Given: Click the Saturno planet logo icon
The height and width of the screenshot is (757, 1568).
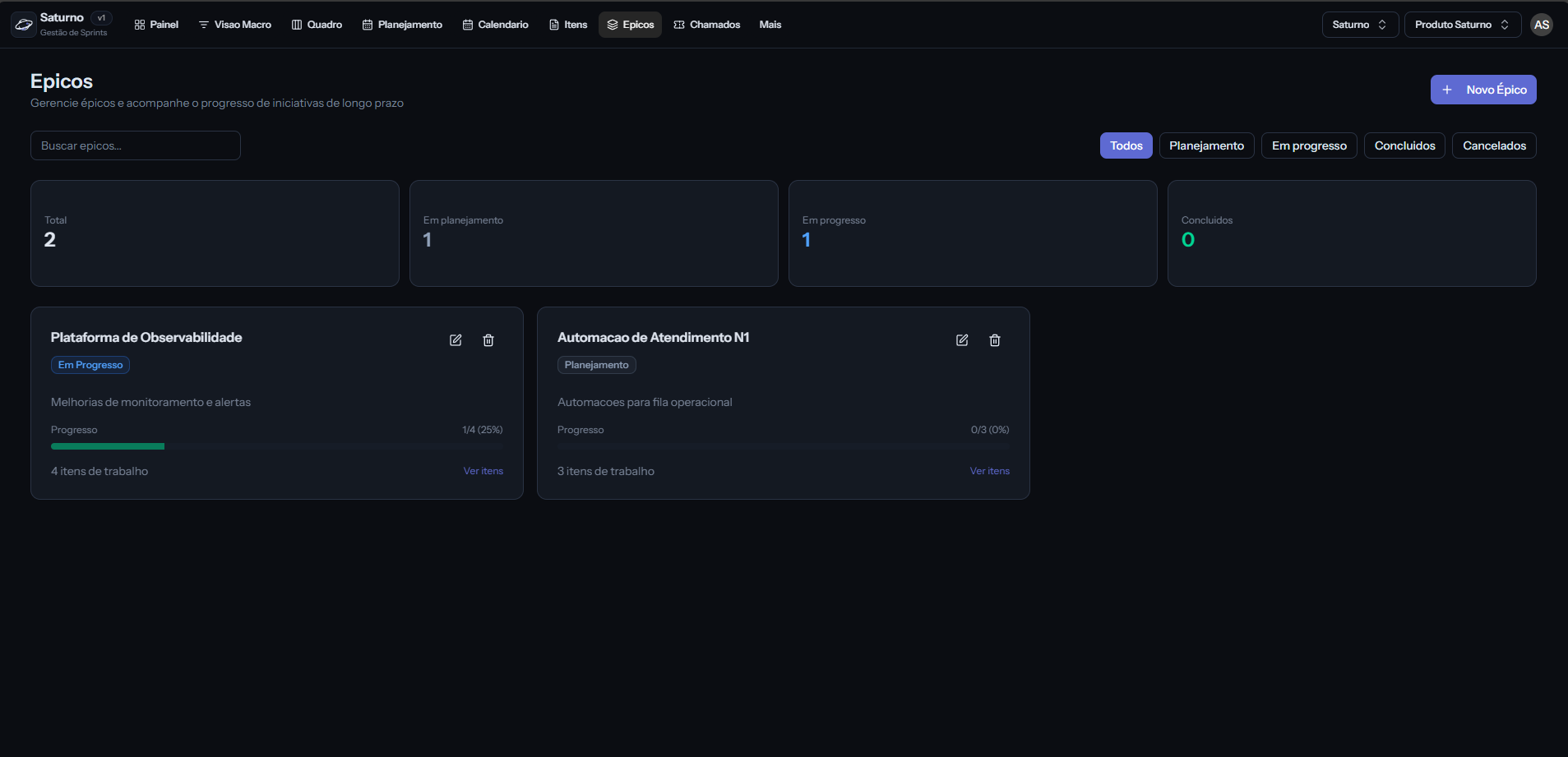Looking at the screenshot, I should 24,25.
